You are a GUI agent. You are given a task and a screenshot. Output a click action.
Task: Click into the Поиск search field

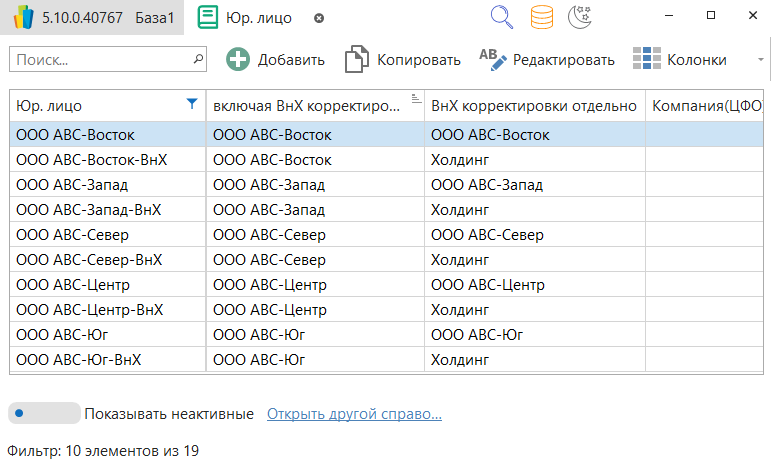click(x=98, y=59)
